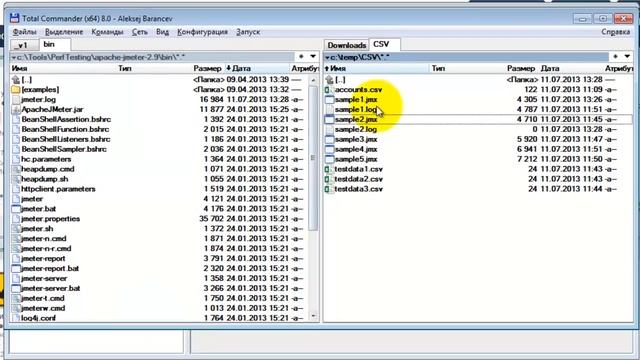
Task: Select the jmeterw.cmd file icon
Action: click(x=16, y=308)
